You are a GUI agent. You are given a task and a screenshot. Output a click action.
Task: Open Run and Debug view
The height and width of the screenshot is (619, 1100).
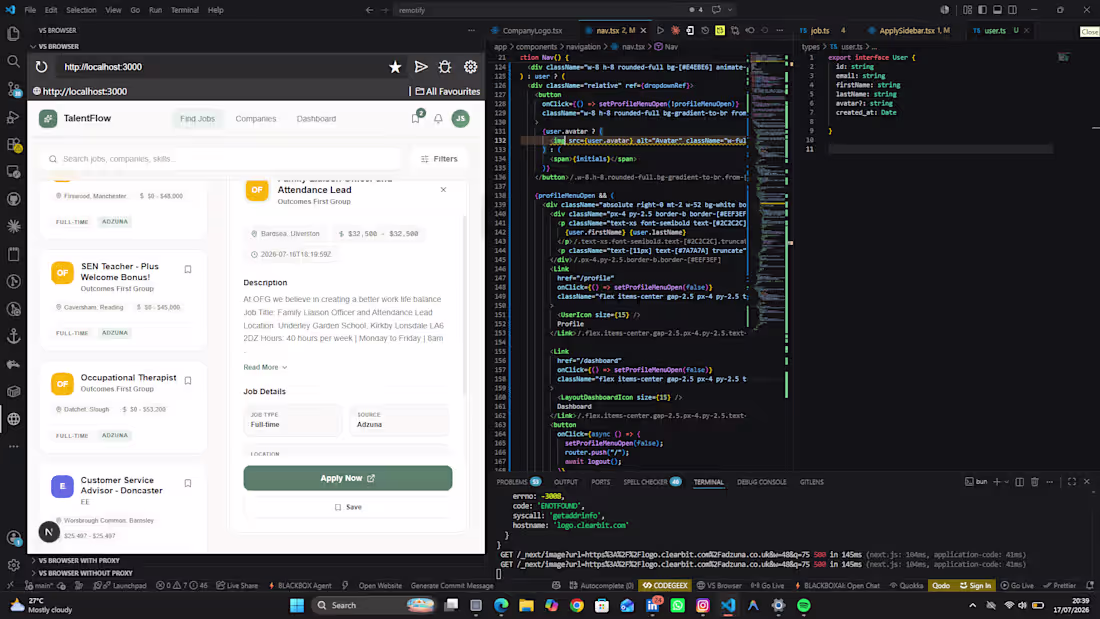[x=13, y=117]
